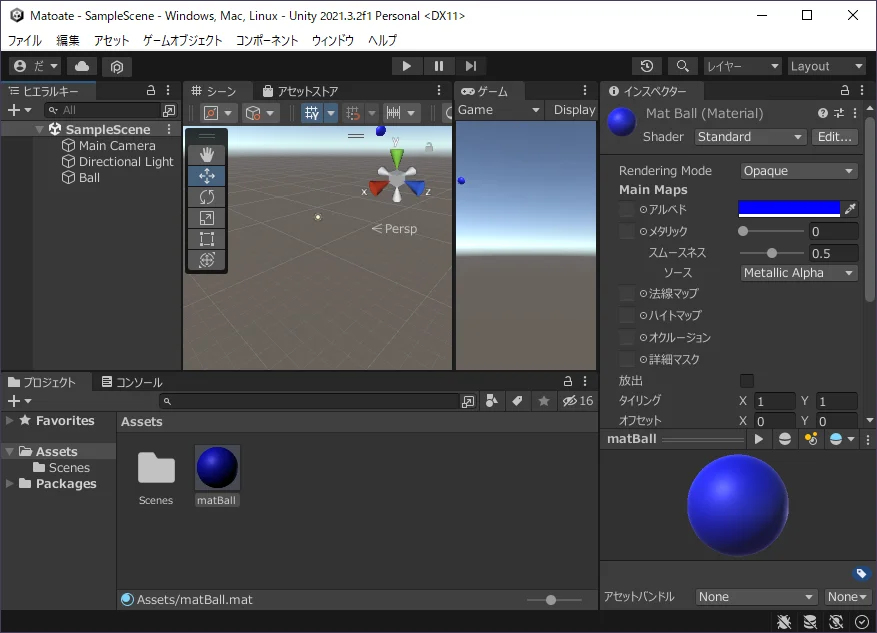Toggle preview lighting icon in matBall preview
The width and height of the screenshot is (877, 633).
click(811, 440)
